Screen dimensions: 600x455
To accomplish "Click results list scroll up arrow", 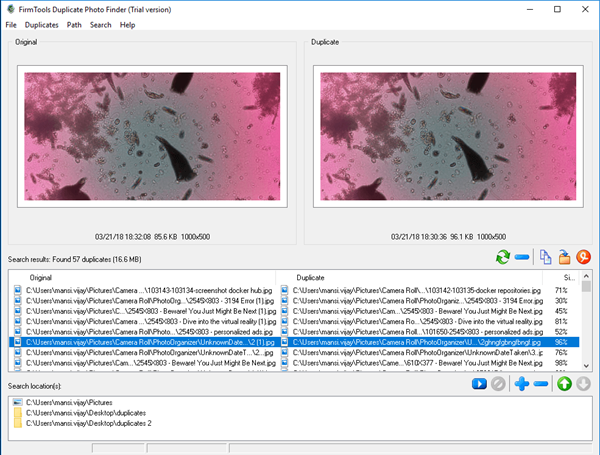I will pyautogui.click(x=586, y=276).
